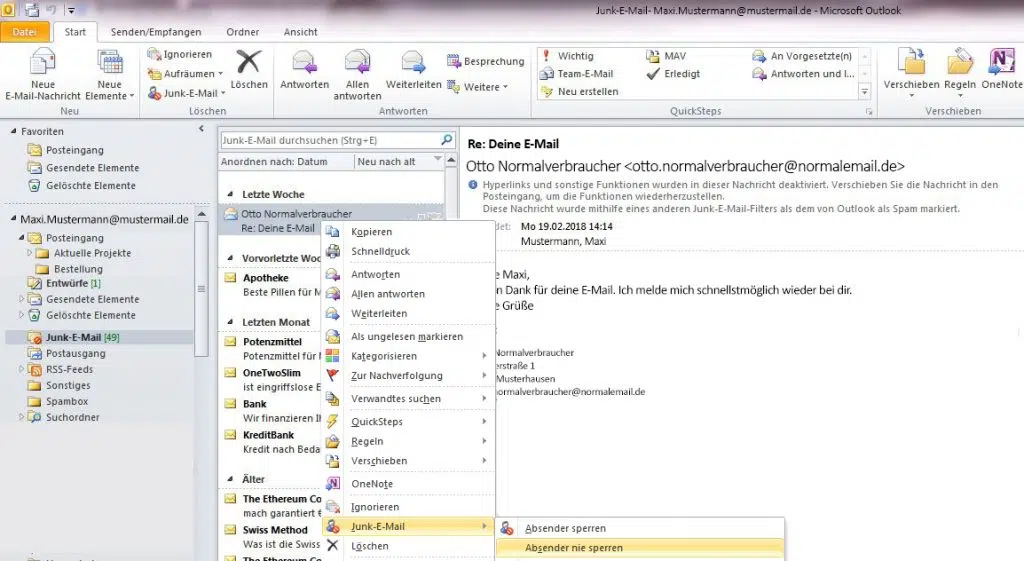
Task: Open the Spambox folder
Action: tap(67, 401)
